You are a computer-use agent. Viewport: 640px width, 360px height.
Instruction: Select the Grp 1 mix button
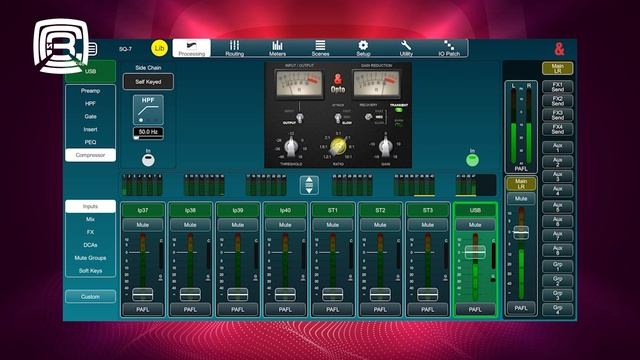[558, 267]
